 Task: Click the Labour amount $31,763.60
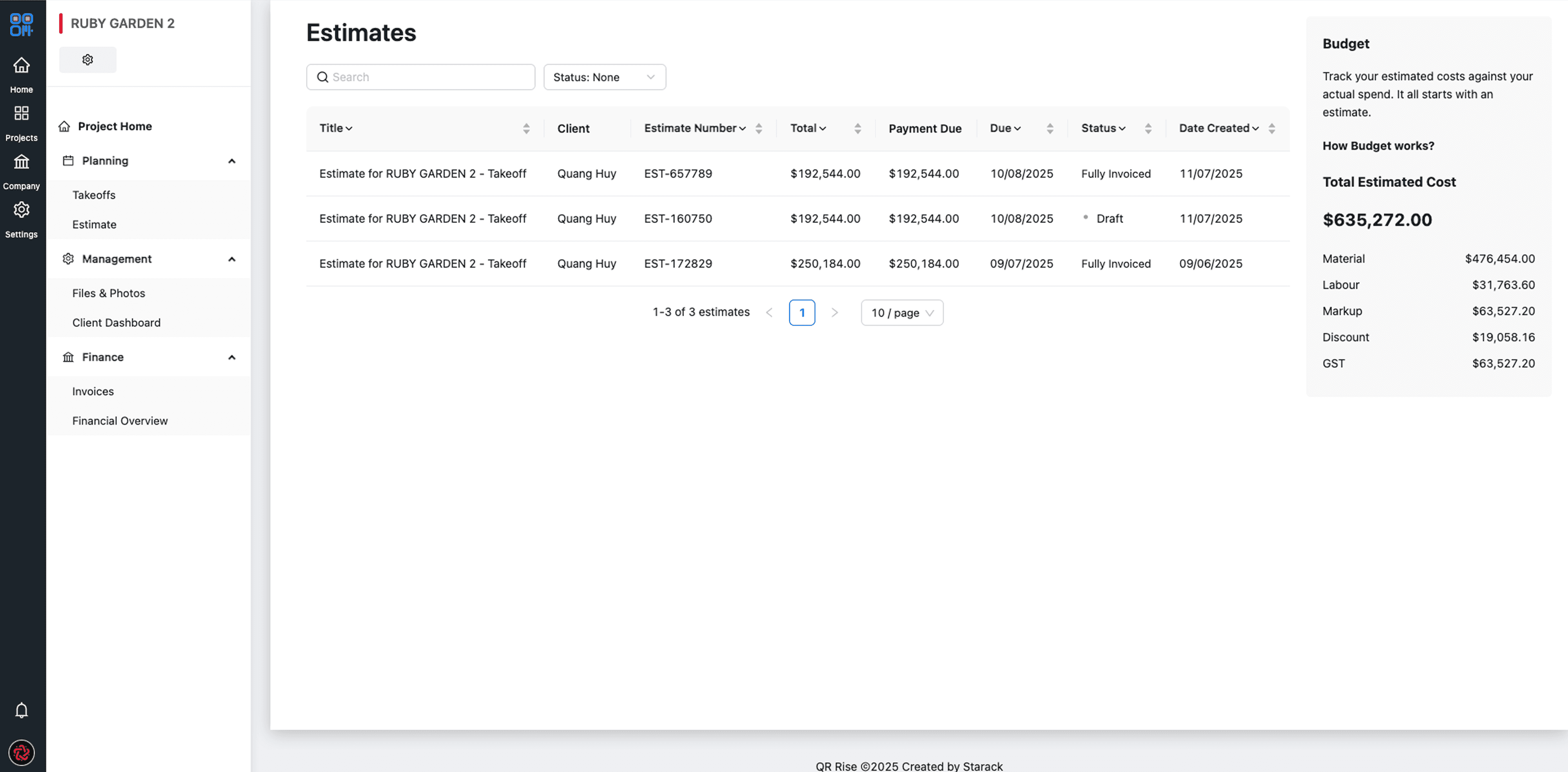pyautogui.click(x=1503, y=285)
